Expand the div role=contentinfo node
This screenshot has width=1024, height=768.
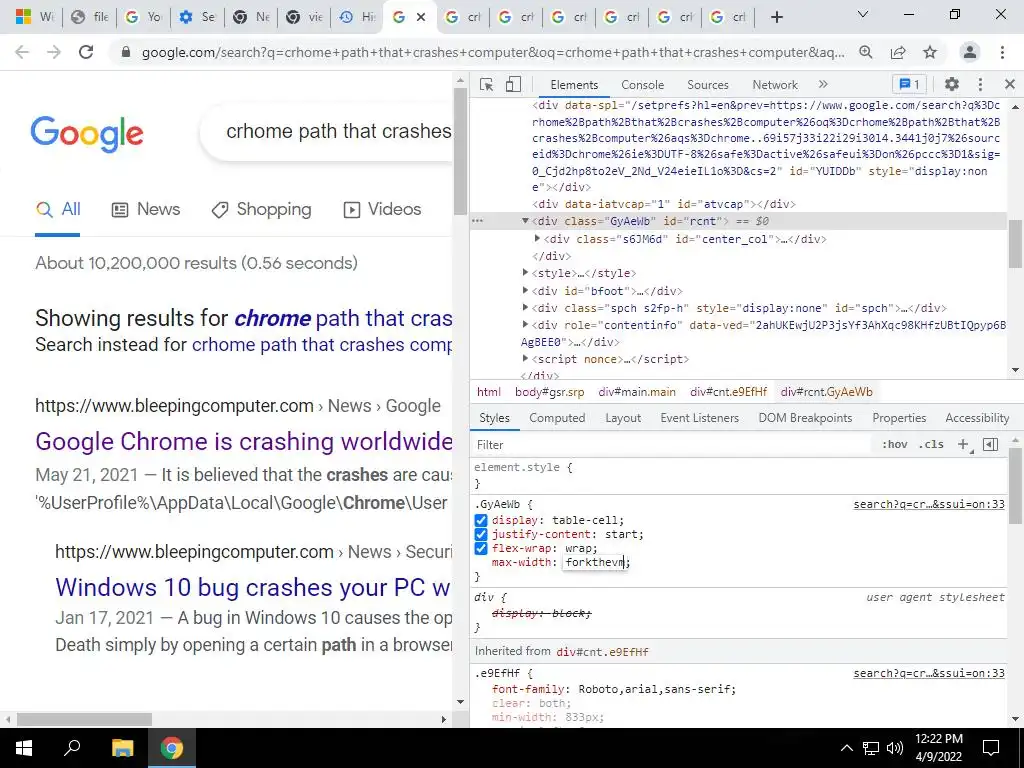(x=525, y=324)
